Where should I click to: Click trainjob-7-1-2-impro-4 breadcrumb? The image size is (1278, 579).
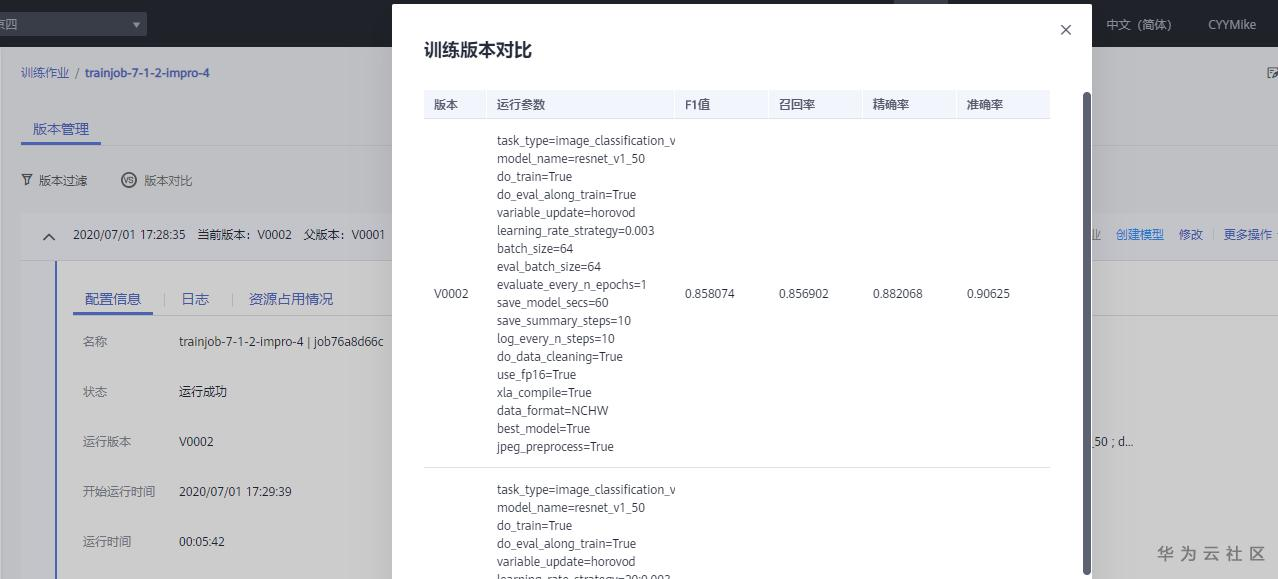pos(147,73)
